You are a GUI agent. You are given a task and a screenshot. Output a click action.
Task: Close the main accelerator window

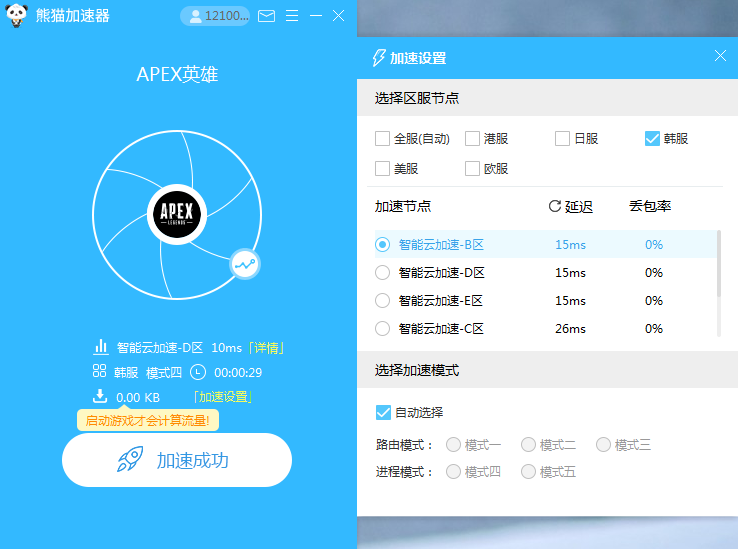pos(338,16)
